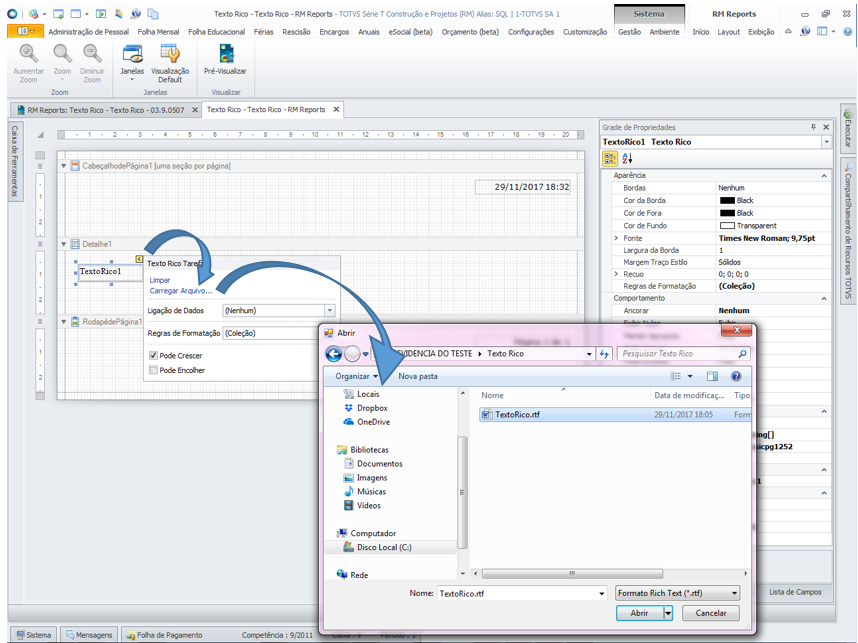
Task: Expand the Fonte property
Action: (616, 238)
